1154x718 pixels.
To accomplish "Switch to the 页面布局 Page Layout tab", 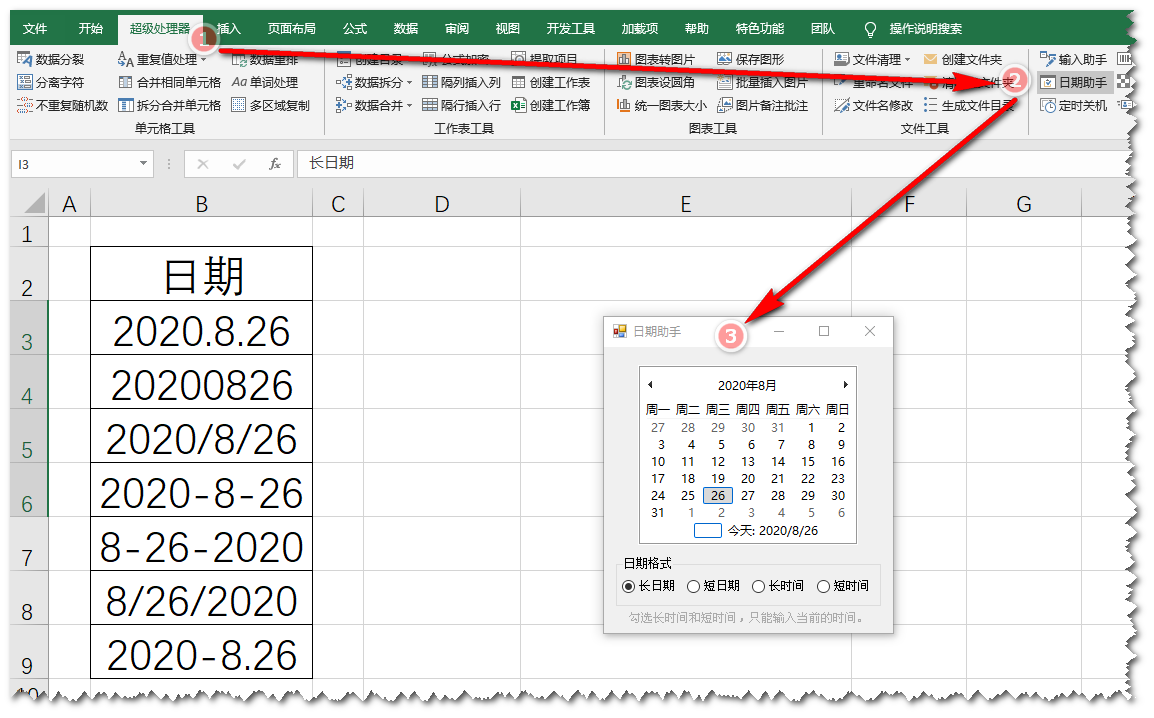I will click(291, 29).
